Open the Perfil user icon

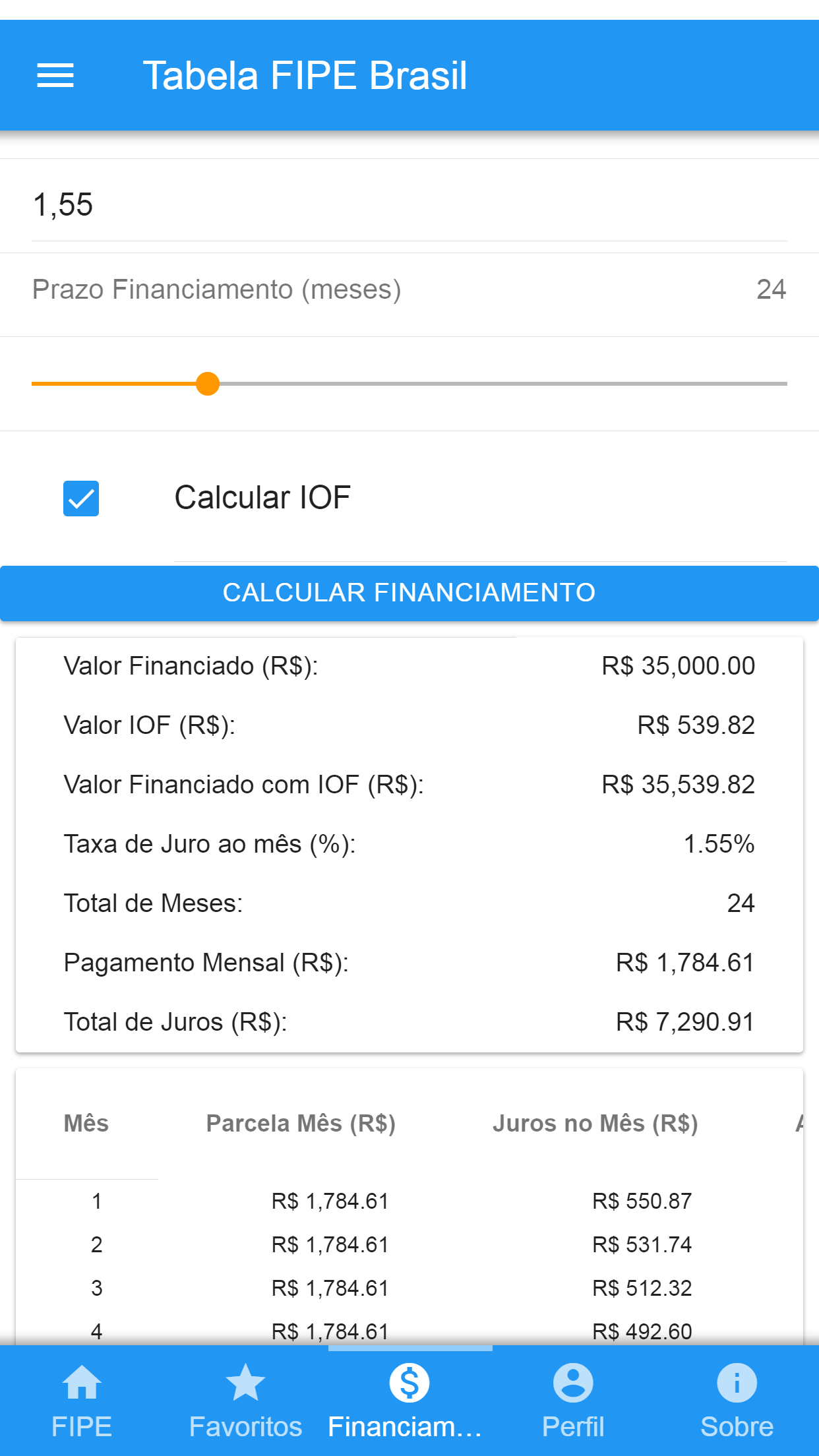pyautogui.click(x=572, y=1381)
